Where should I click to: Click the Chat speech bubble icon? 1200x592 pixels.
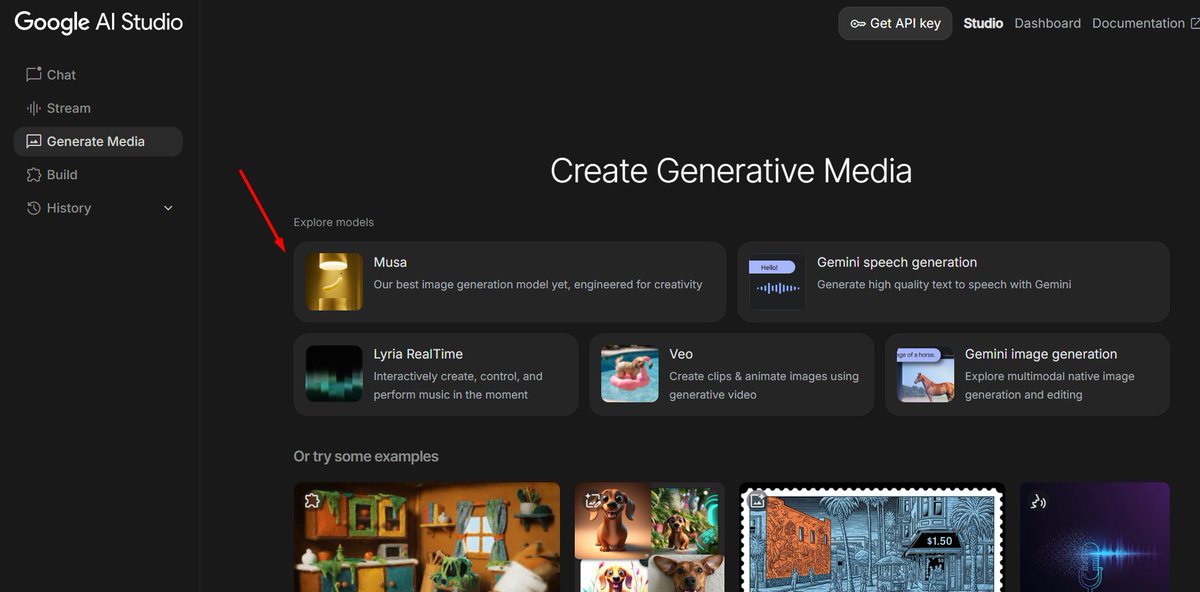(34, 75)
